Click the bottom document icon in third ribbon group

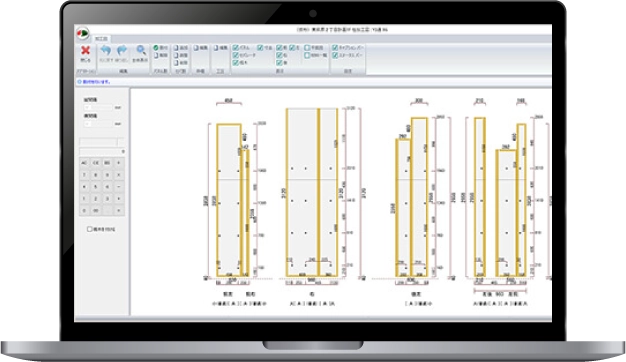point(176,63)
